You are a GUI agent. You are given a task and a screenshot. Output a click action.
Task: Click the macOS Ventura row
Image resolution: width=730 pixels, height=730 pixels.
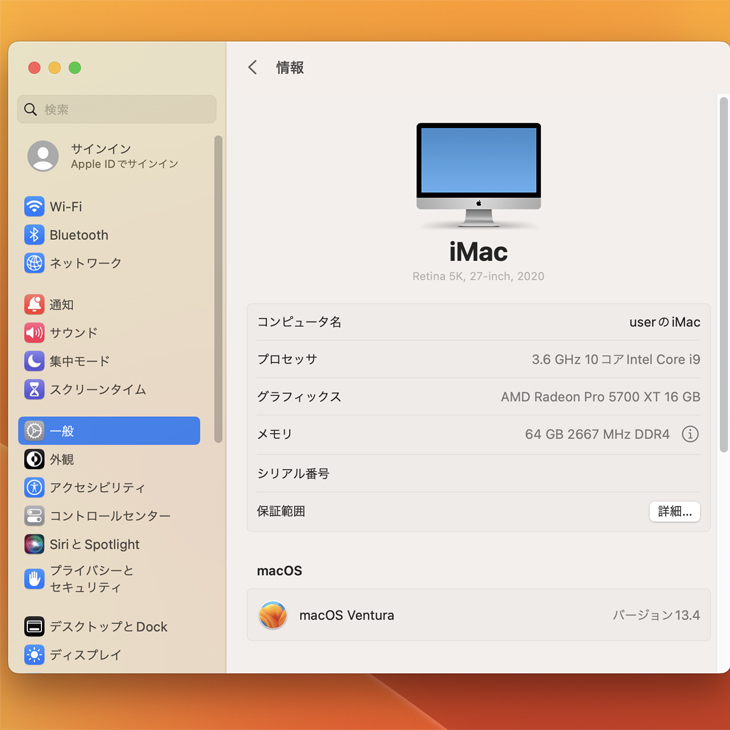478,615
